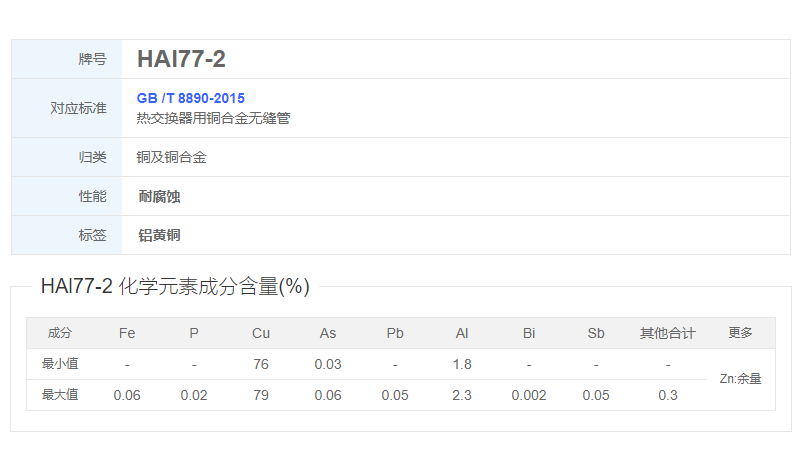Click the Al maximum value 2.3

point(462,395)
